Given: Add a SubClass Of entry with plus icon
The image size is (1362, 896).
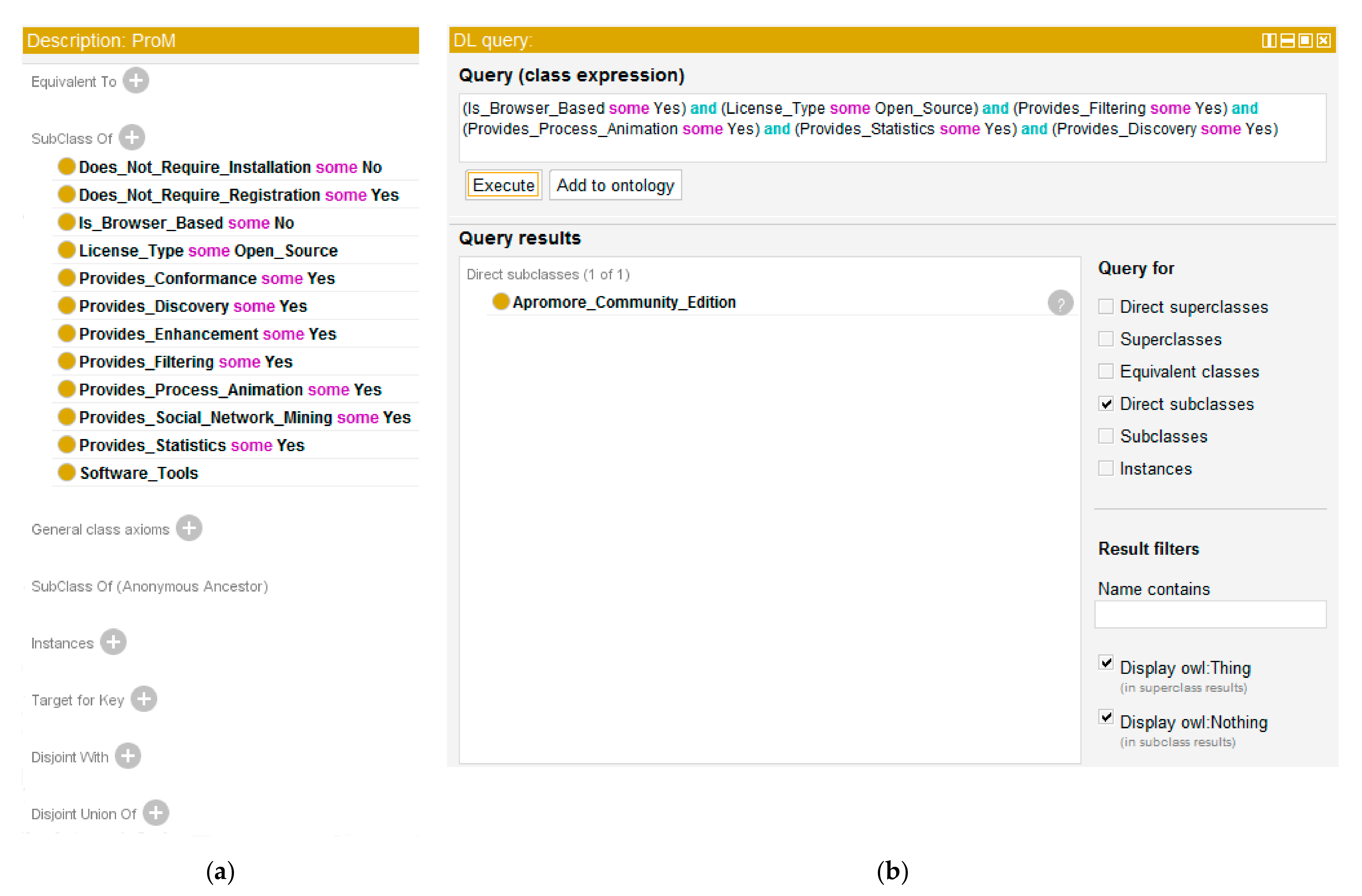Looking at the screenshot, I should [x=132, y=137].
